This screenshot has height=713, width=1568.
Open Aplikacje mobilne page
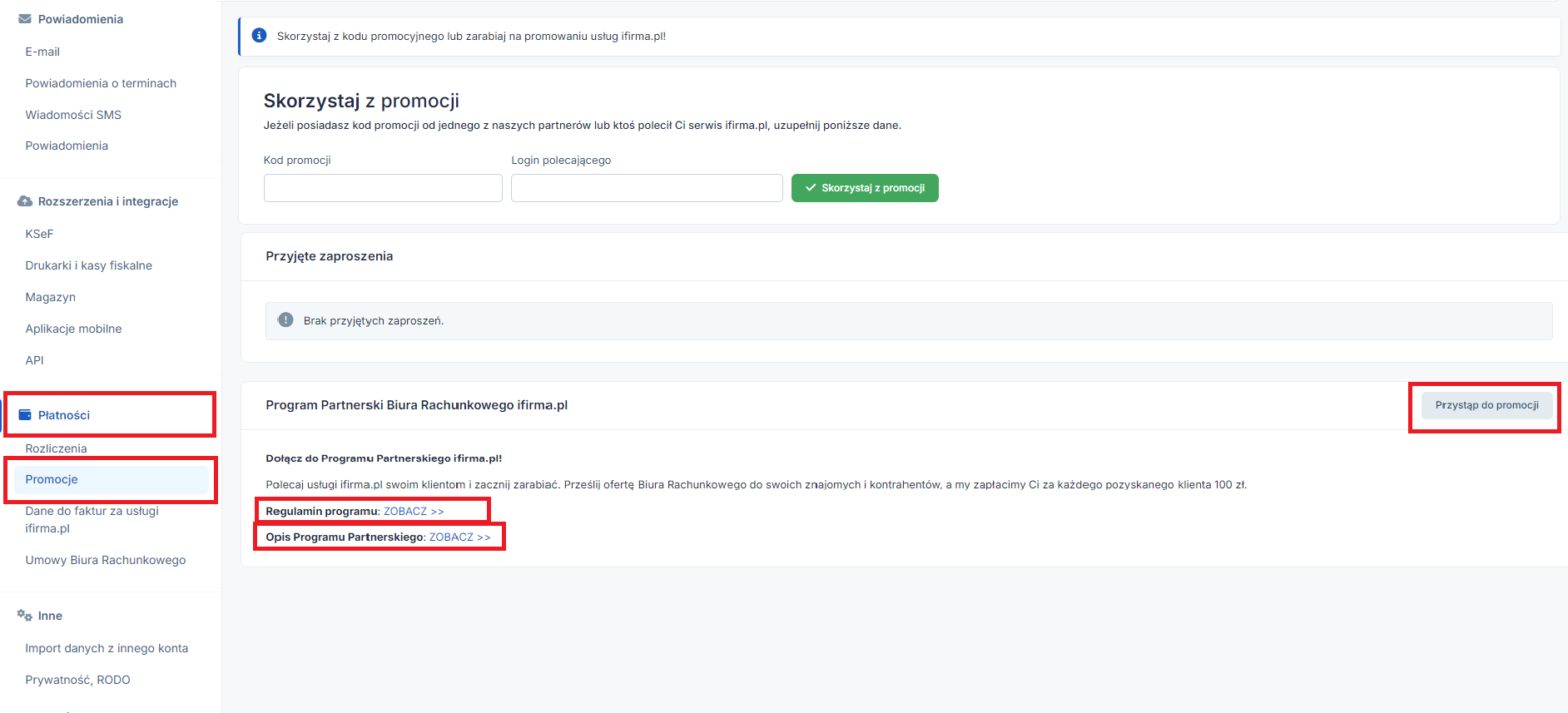pyautogui.click(x=73, y=329)
